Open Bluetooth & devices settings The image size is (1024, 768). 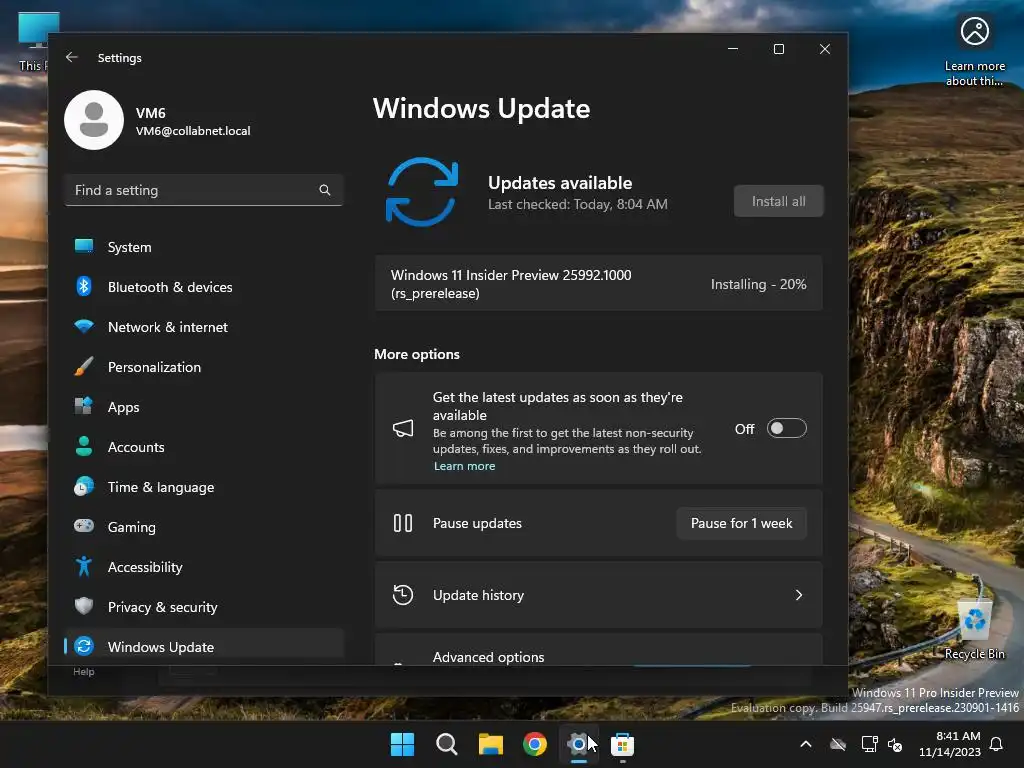point(204,287)
